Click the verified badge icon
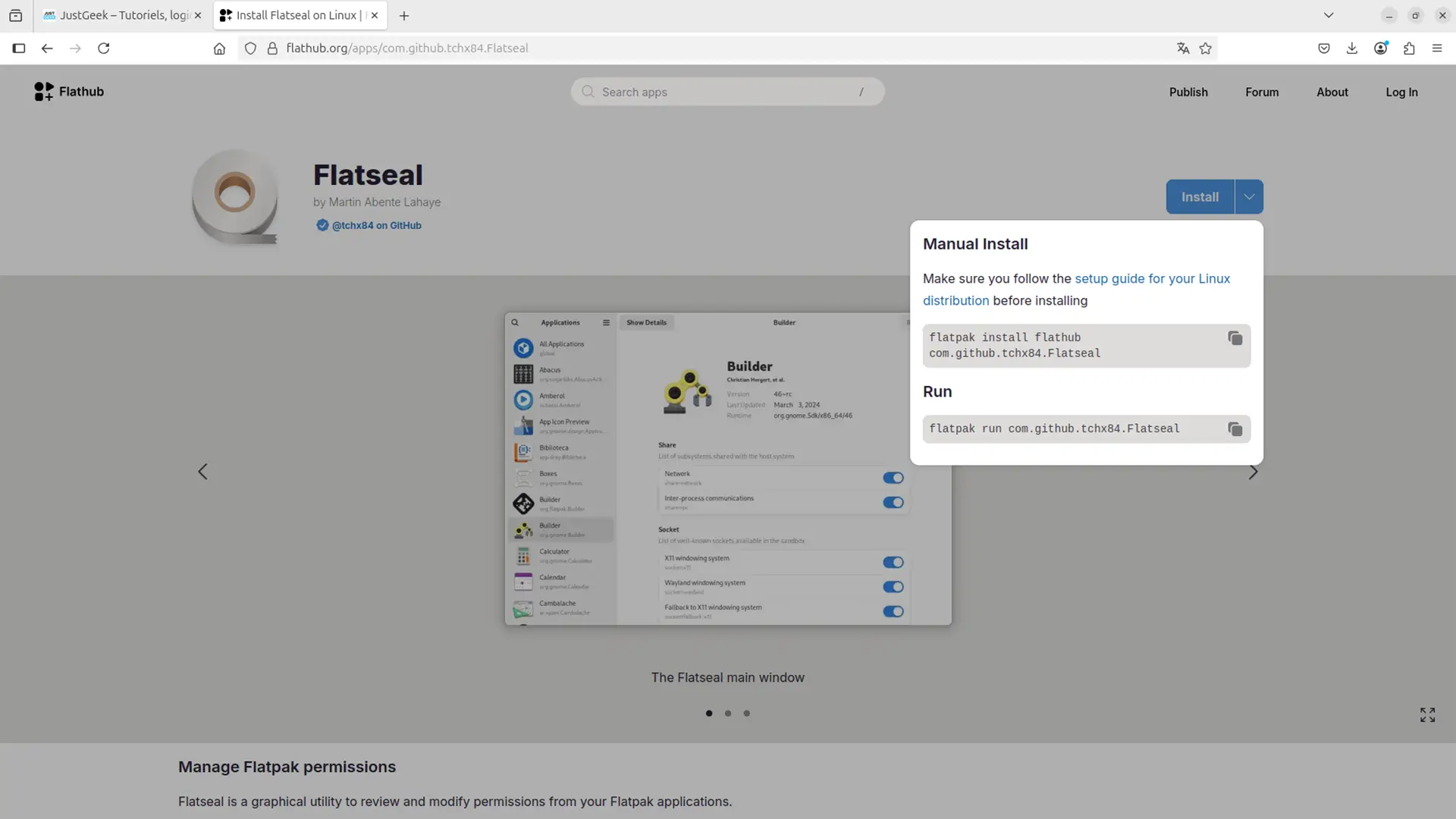This screenshot has height=819, width=1456. point(322,225)
